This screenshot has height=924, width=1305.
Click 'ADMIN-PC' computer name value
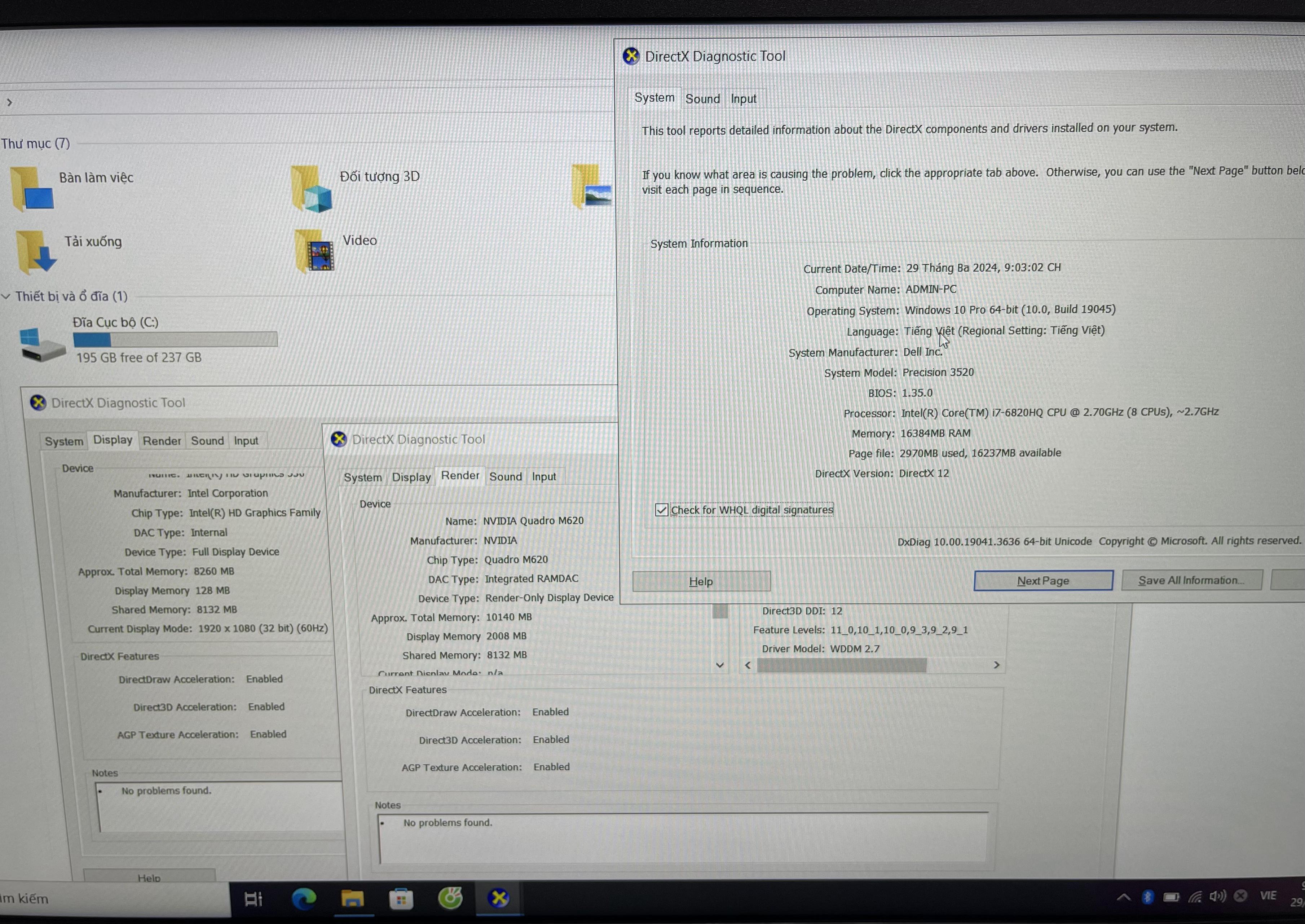click(931, 289)
